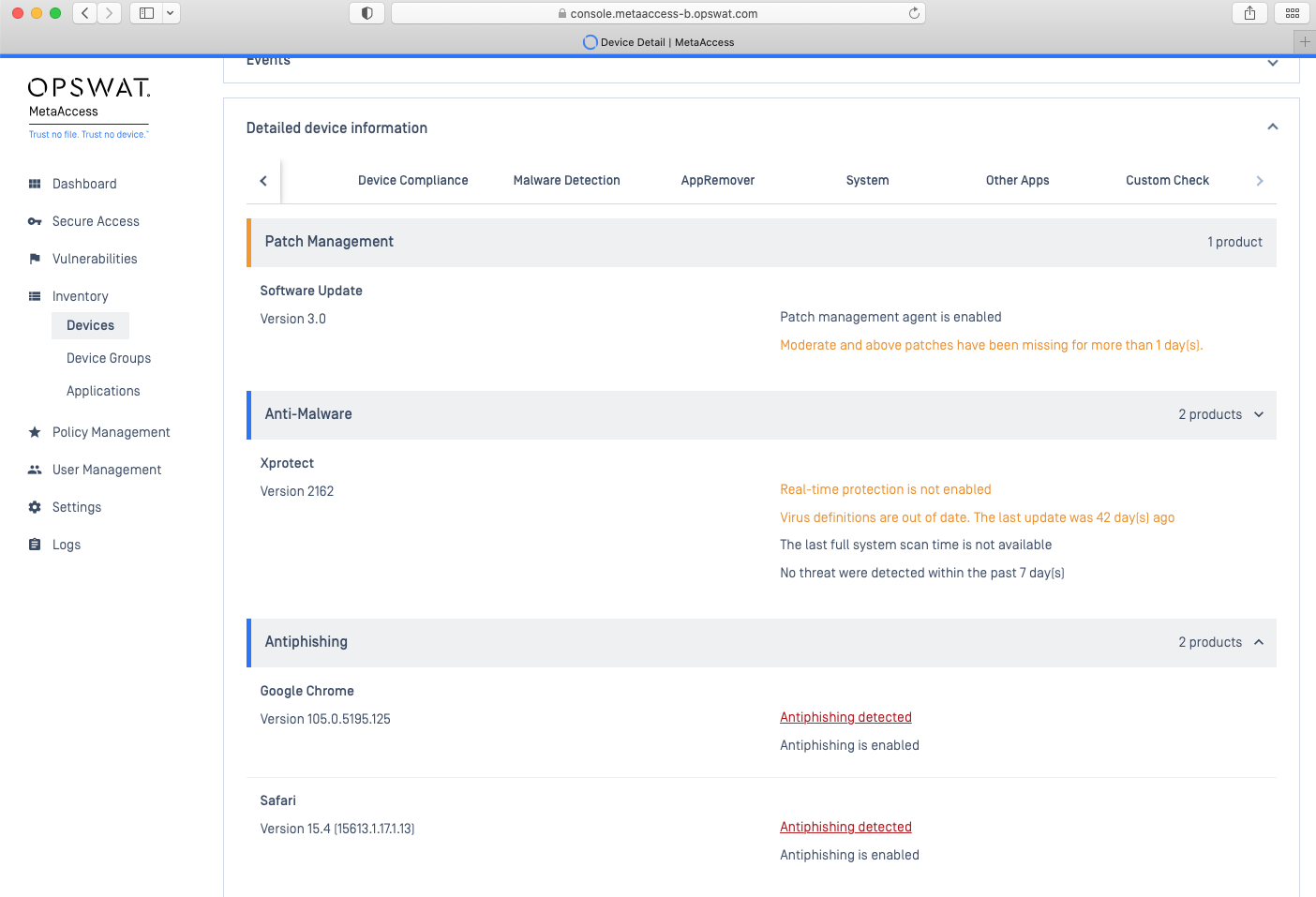Click the Settings gear icon
Viewport: 1316px width, 897px height.
coord(35,507)
